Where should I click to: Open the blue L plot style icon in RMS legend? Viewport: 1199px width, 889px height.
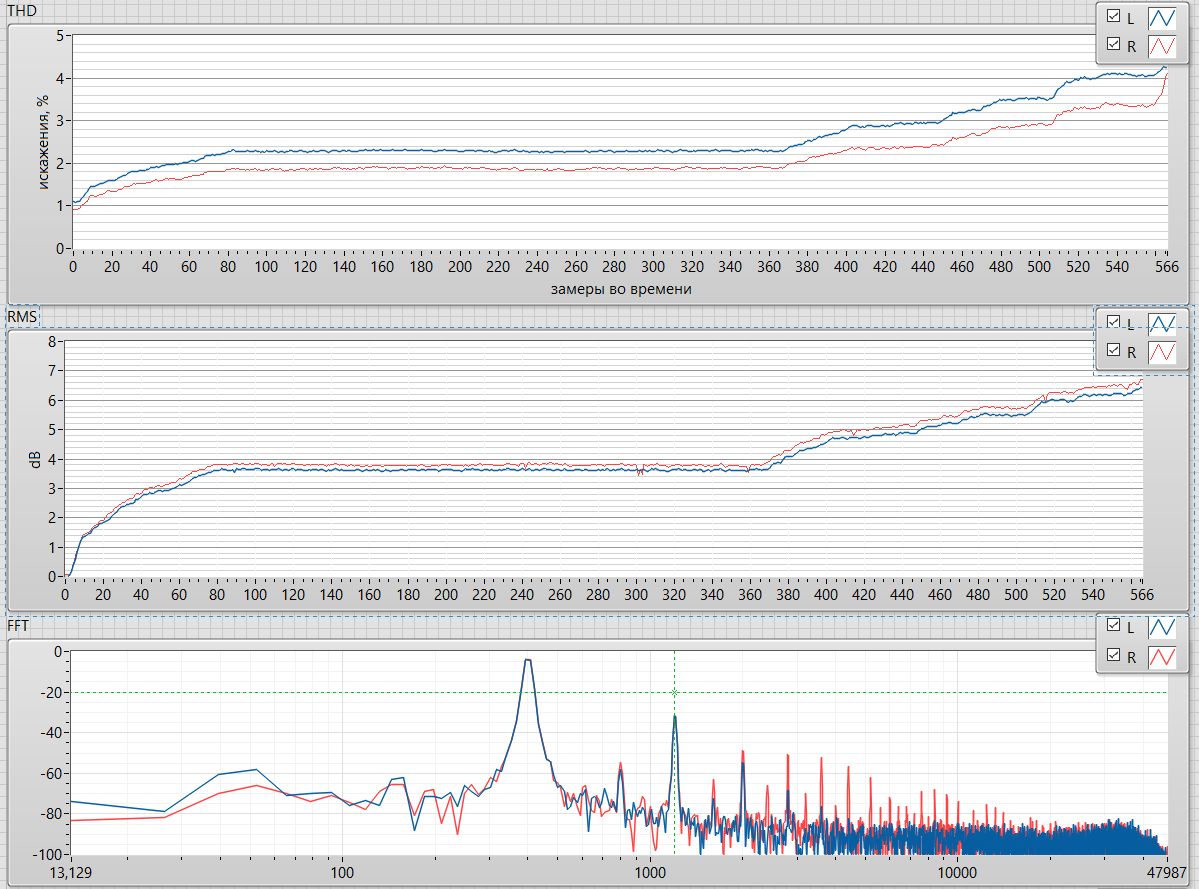pyautogui.click(x=1162, y=323)
